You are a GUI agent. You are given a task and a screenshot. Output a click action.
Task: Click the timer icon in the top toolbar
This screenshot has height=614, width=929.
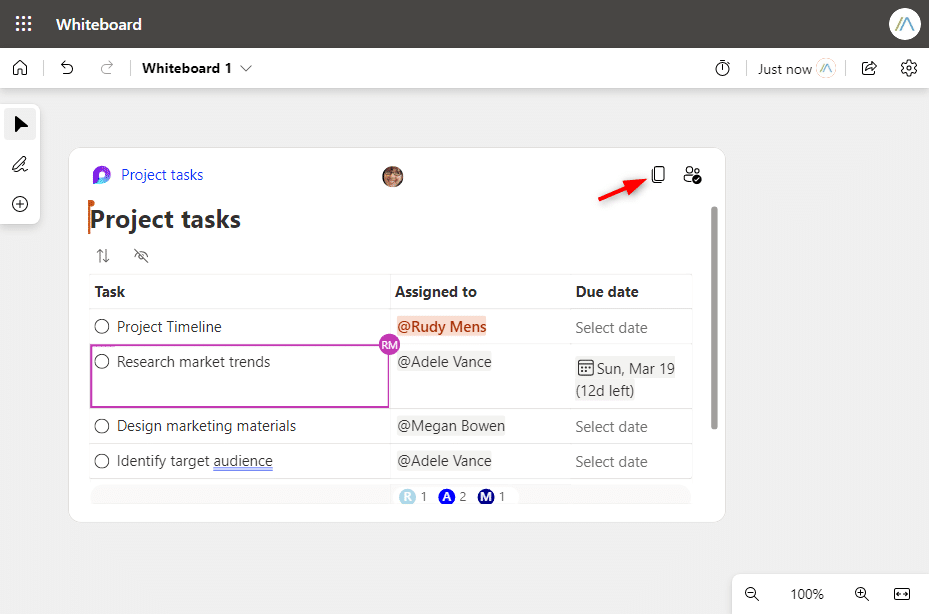point(722,68)
